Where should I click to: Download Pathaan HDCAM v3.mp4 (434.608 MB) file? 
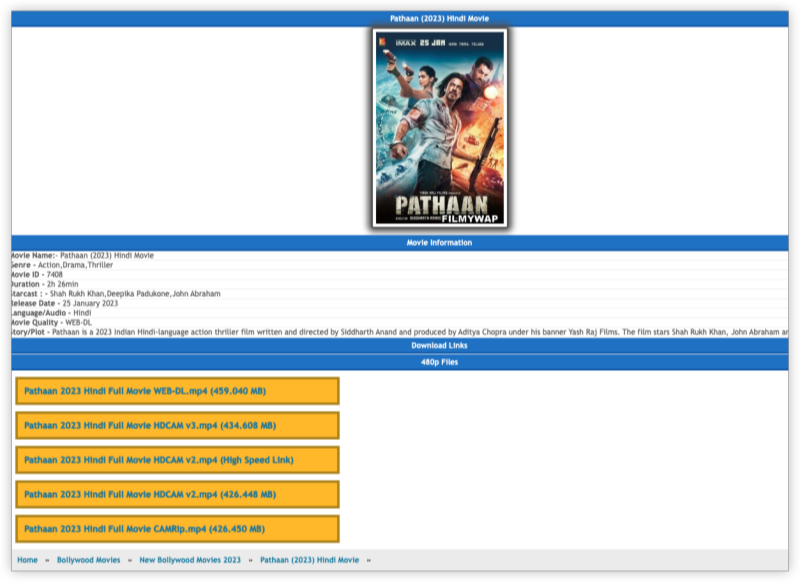177,425
